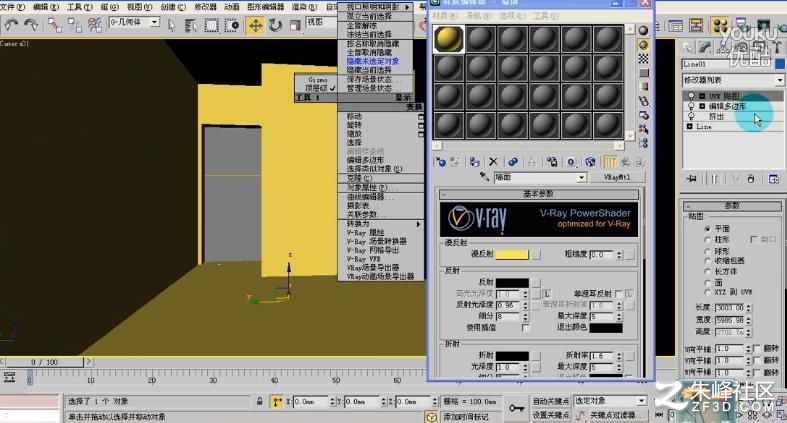Click the Line01 object name field
Screen dimensions: 787x423
tap(727, 64)
